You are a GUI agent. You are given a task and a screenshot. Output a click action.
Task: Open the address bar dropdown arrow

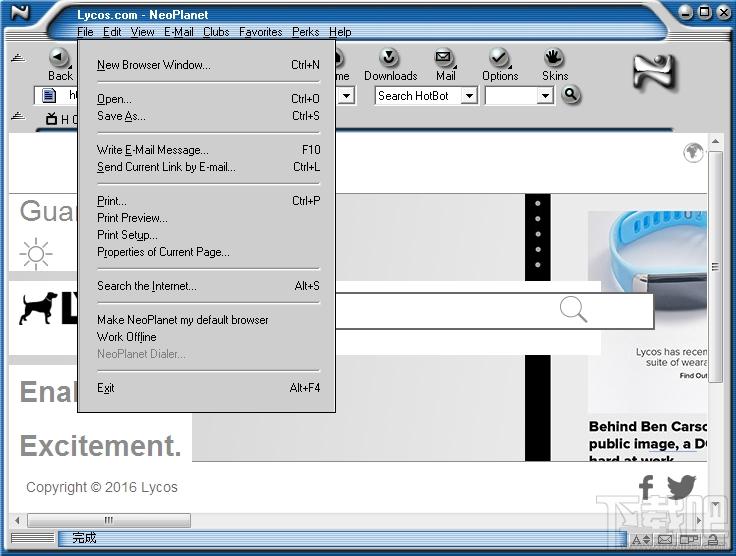tap(346, 96)
